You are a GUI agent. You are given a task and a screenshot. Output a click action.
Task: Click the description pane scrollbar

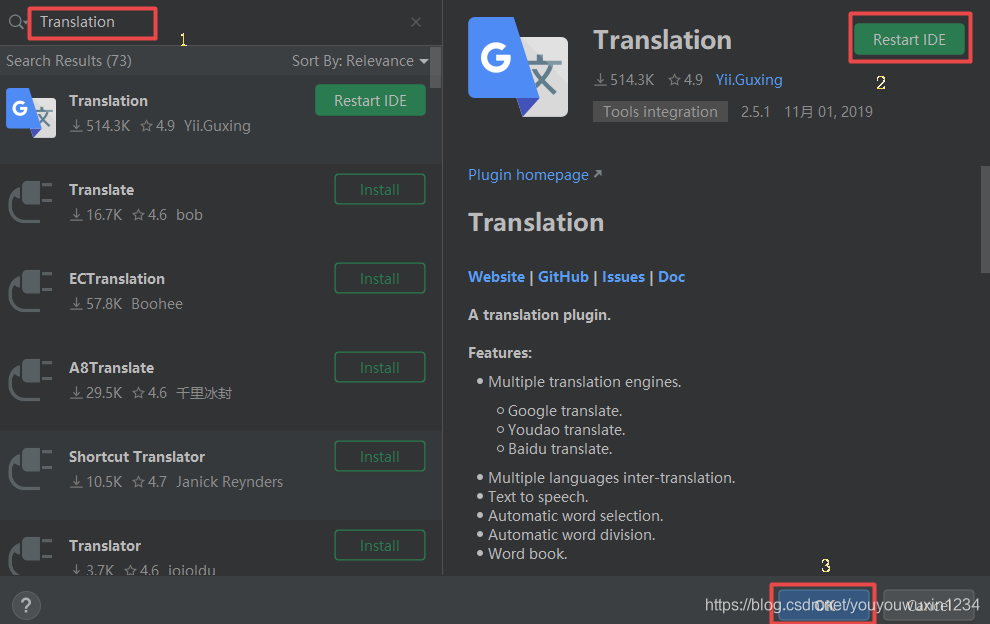985,219
